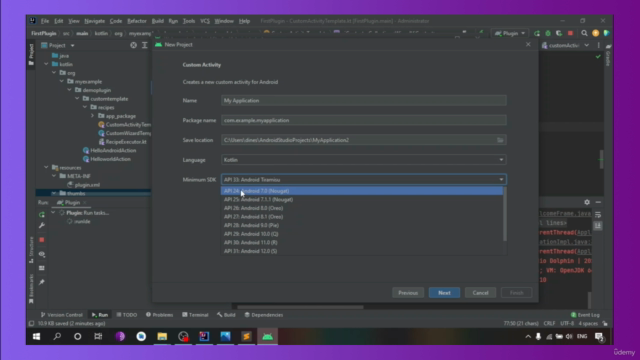Expand the app_package folder
Image resolution: width=640 pixels, height=360 pixels.
(93, 116)
